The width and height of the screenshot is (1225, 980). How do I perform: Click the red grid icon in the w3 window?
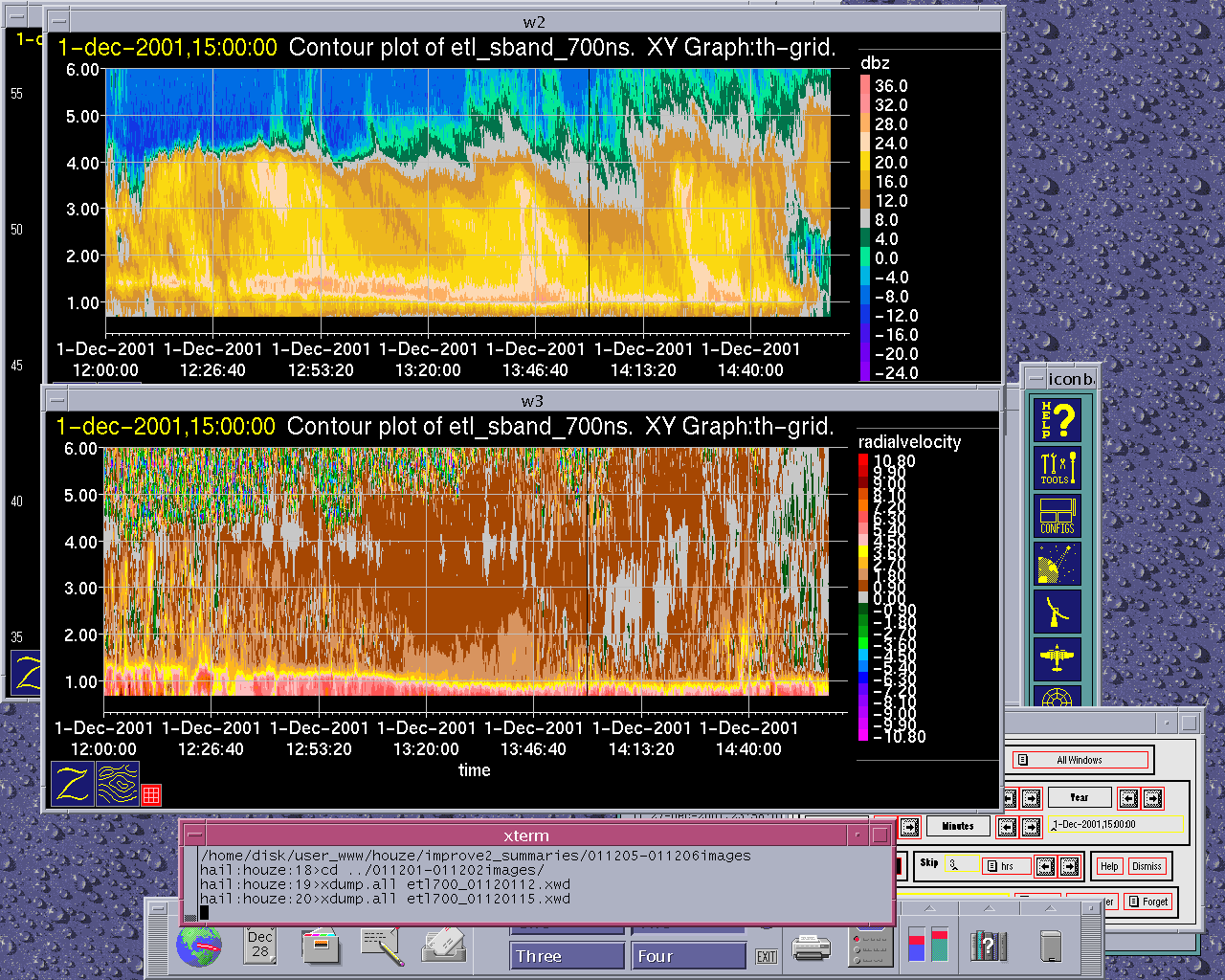151,794
